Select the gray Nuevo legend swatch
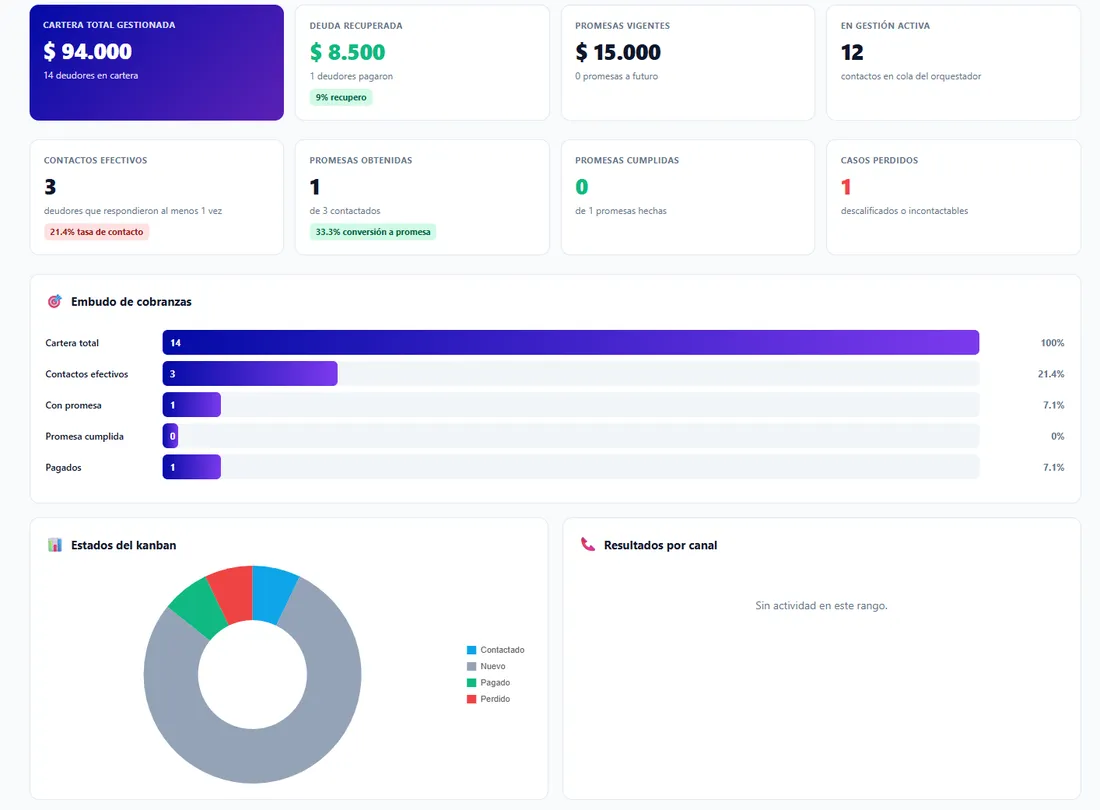The width and height of the screenshot is (1100, 810). click(471, 666)
